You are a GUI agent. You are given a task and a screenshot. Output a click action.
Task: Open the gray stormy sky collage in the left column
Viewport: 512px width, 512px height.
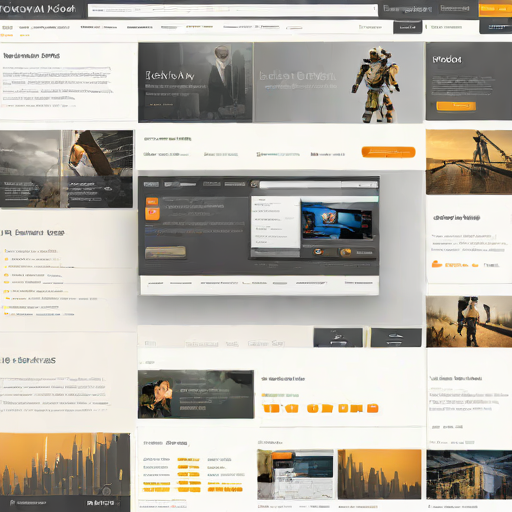66,169
